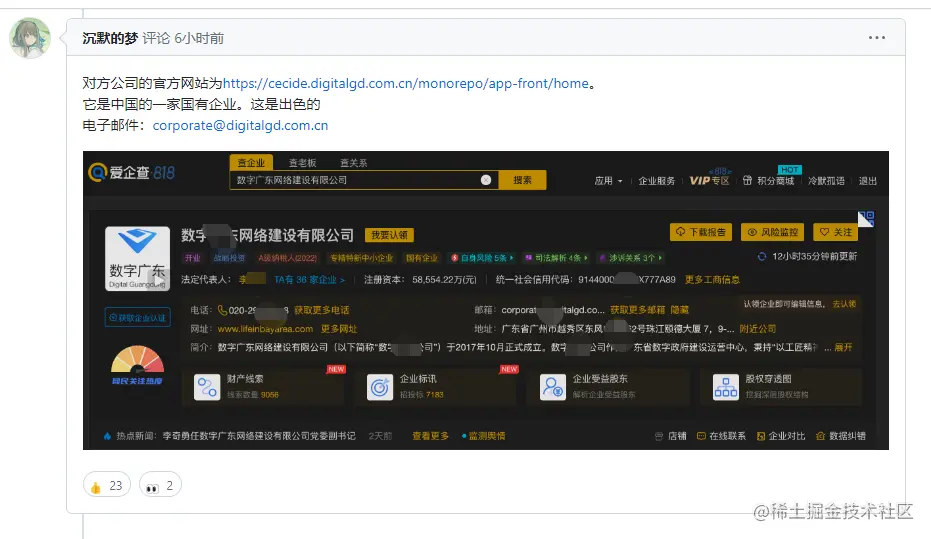The height and width of the screenshot is (539, 931).
Task: Open the 财产线索 card icon
Action: tap(207, 386)
